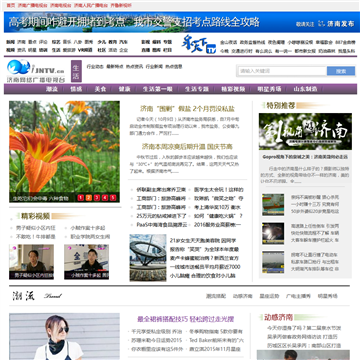Viewport: 360px width, 360px height.
Task: Select slide number 3 on the flower slideshow
Action: coord(97,198)
